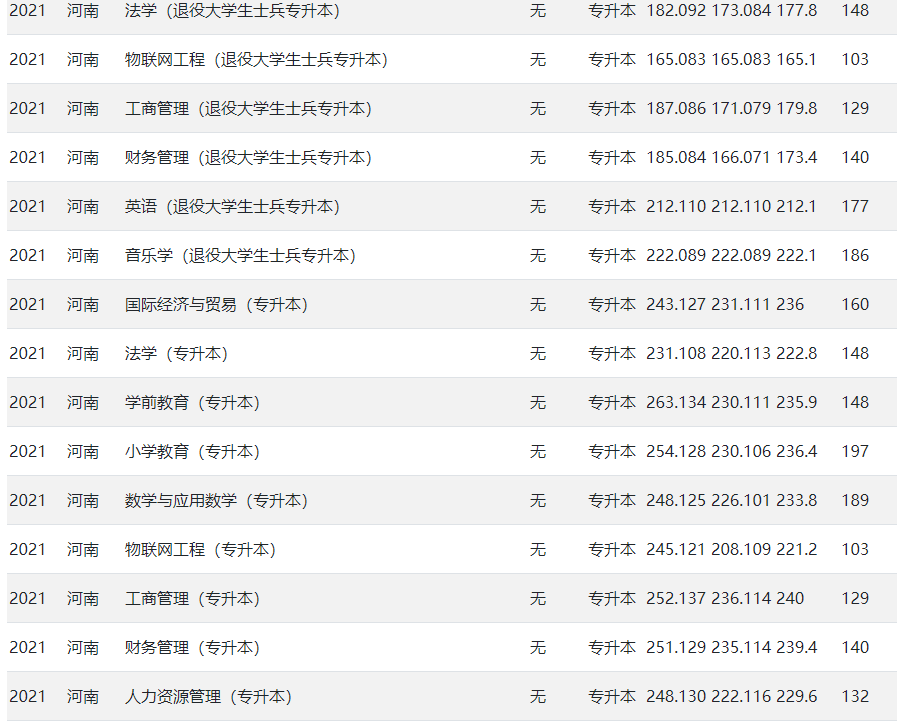Image resolution: width=899 pixels, height=724 pixels.
Task: Select average 222.1 in 音乐学 row
Action: (796, 256)
